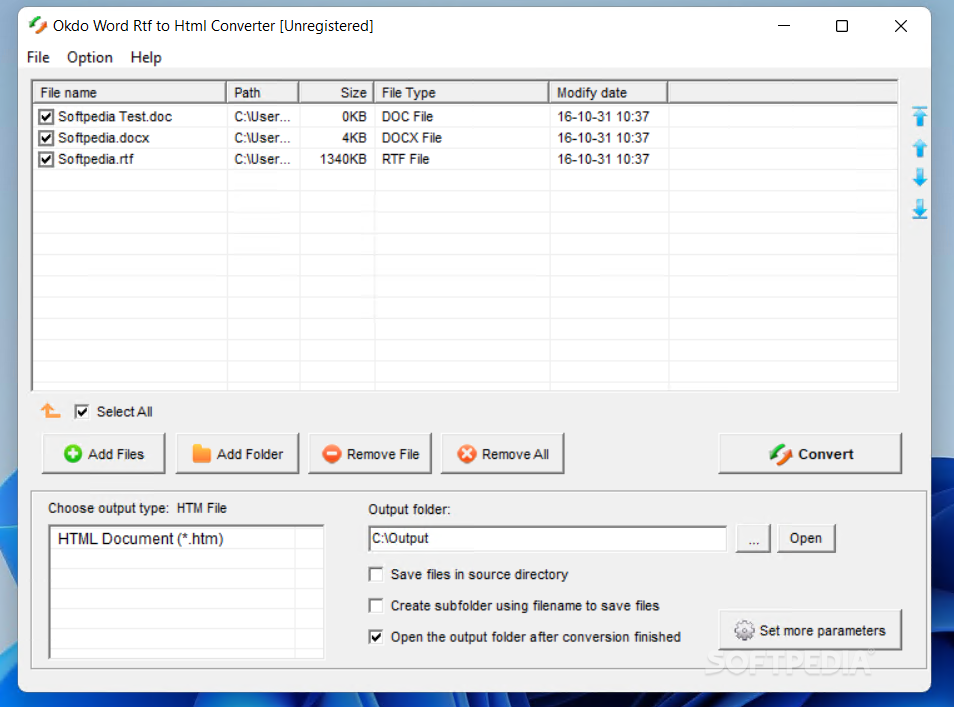
Task: Open the File menu
Action: pyautogui.click(x=38, y=57)
